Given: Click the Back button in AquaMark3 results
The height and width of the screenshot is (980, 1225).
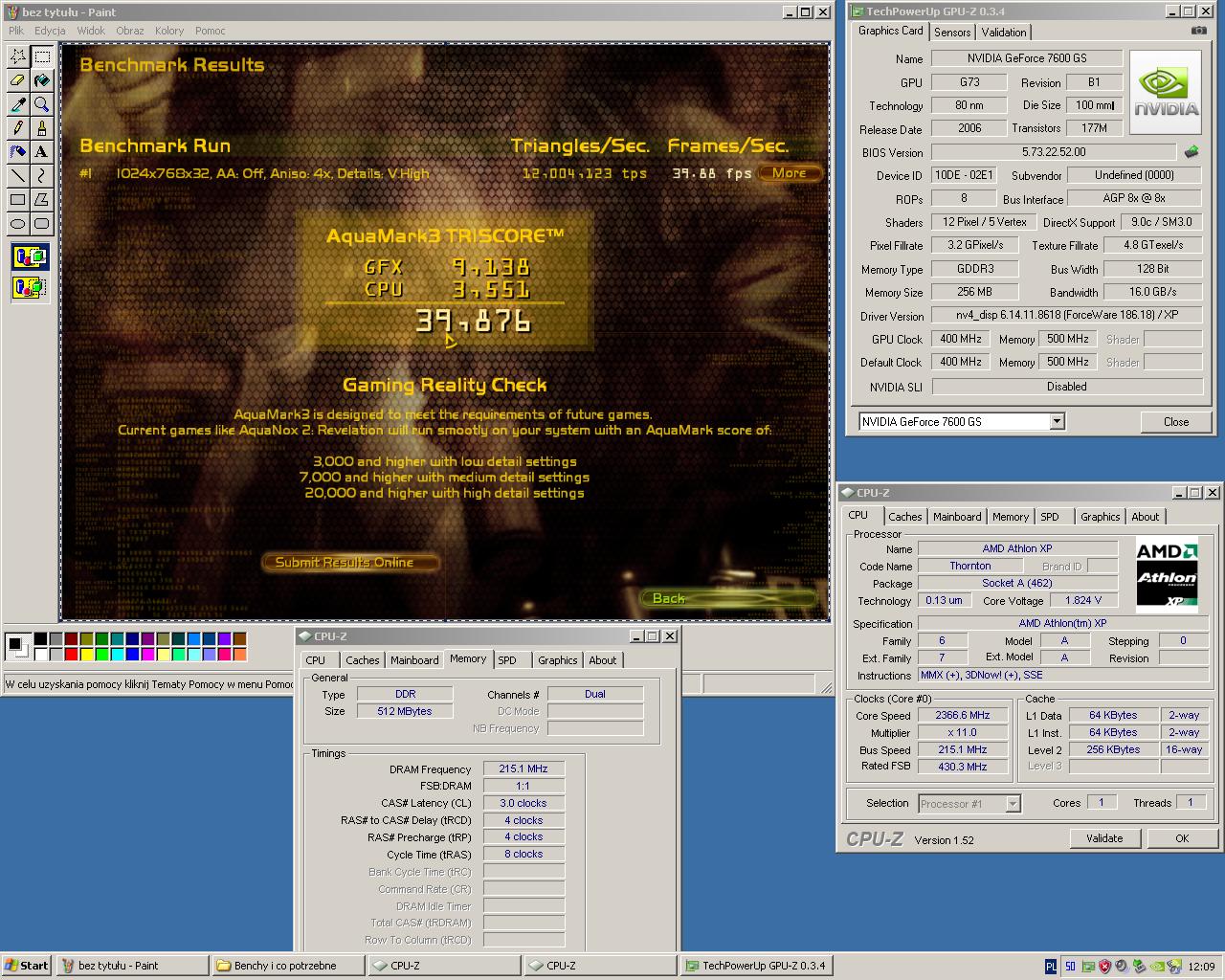Looking at the screenshot, I should click(727, 598).
